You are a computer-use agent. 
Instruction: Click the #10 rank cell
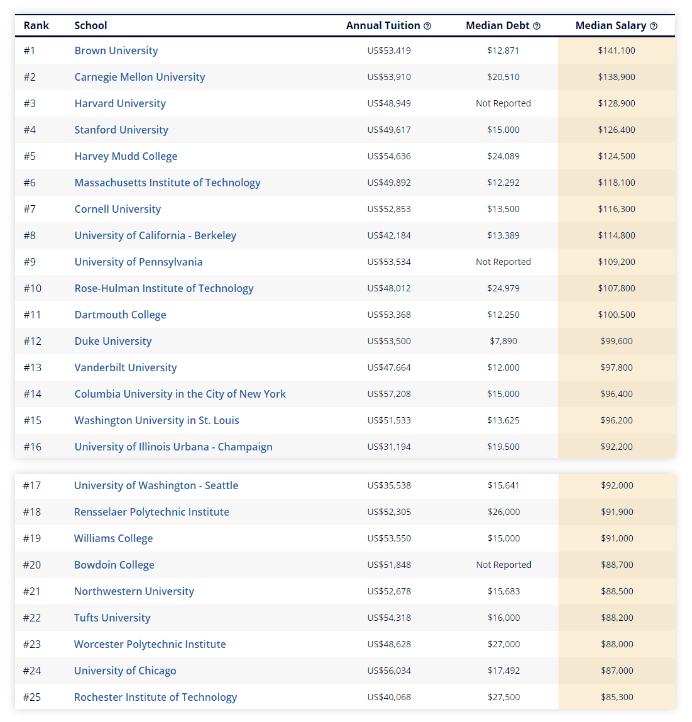33,288
